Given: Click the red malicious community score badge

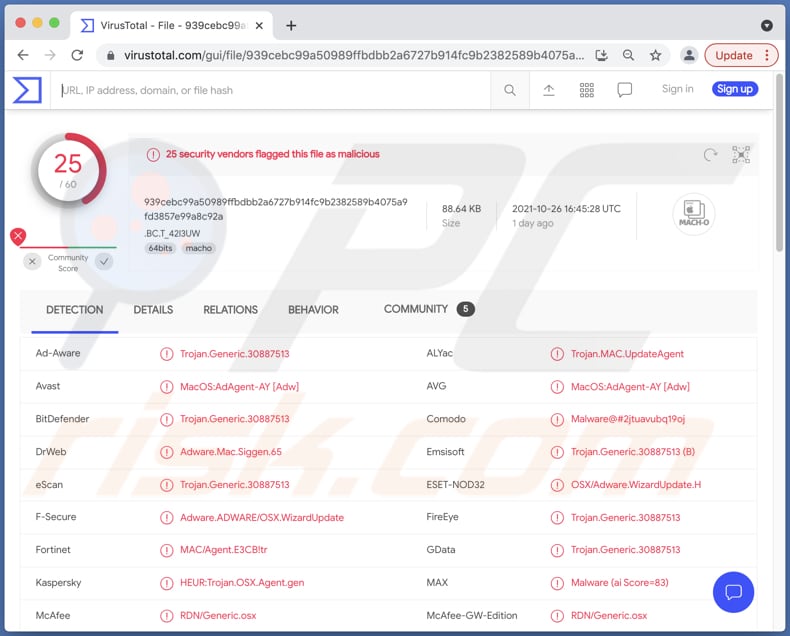Looking at the screenshot, I should pyautogui.click(x=18, y=236).
